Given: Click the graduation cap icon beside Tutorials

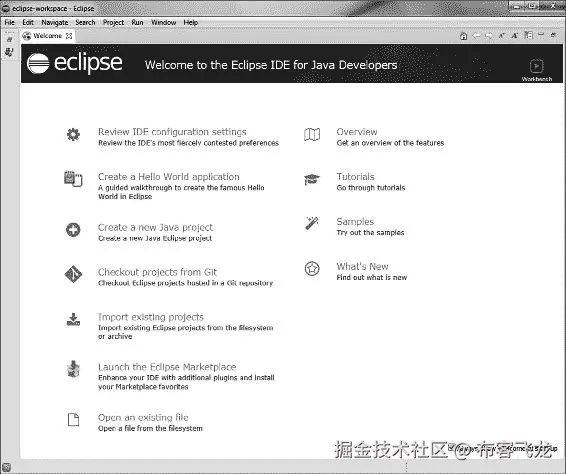Looking at the screenshot, I should coord(312,179).
